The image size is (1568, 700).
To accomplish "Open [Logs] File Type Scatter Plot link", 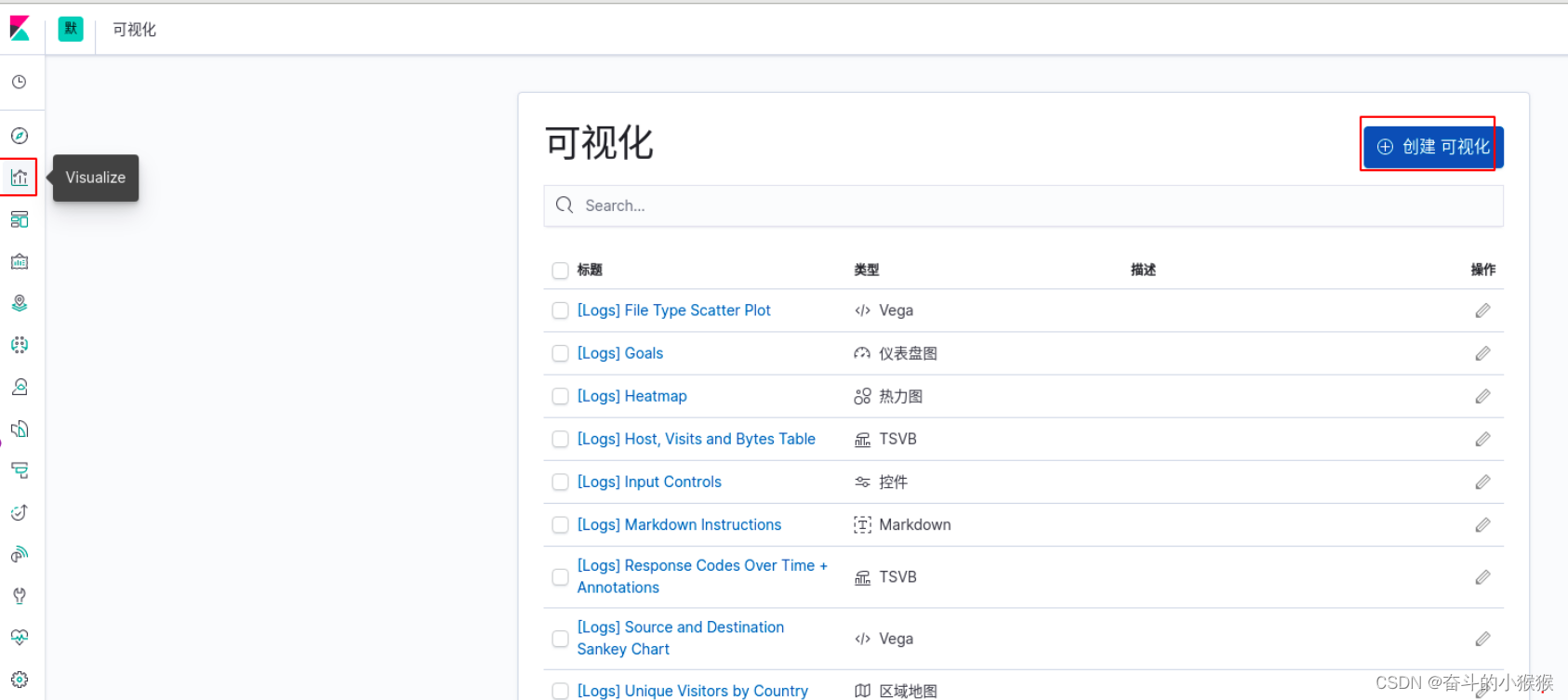I will coord(673,310).
